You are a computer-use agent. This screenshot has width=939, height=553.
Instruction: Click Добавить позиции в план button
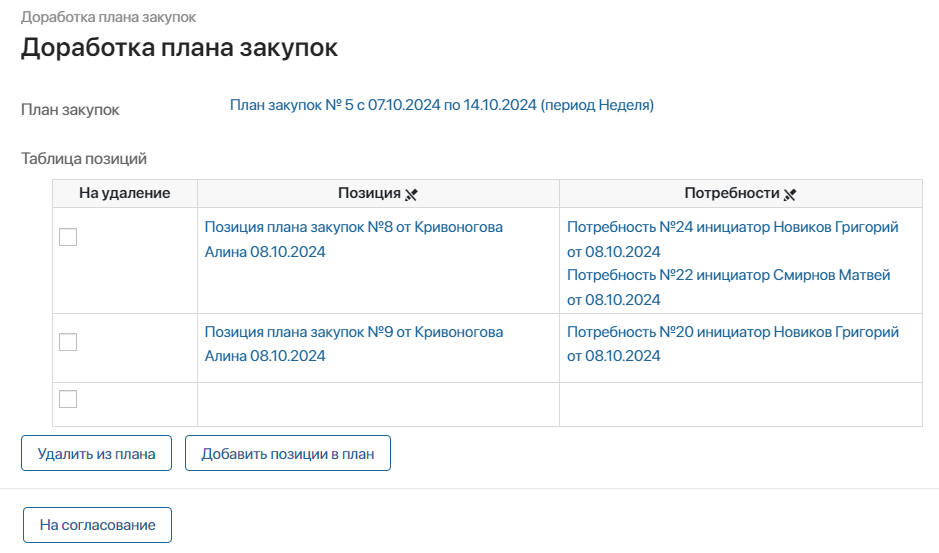pyautogui.click(x=288, y=454)
